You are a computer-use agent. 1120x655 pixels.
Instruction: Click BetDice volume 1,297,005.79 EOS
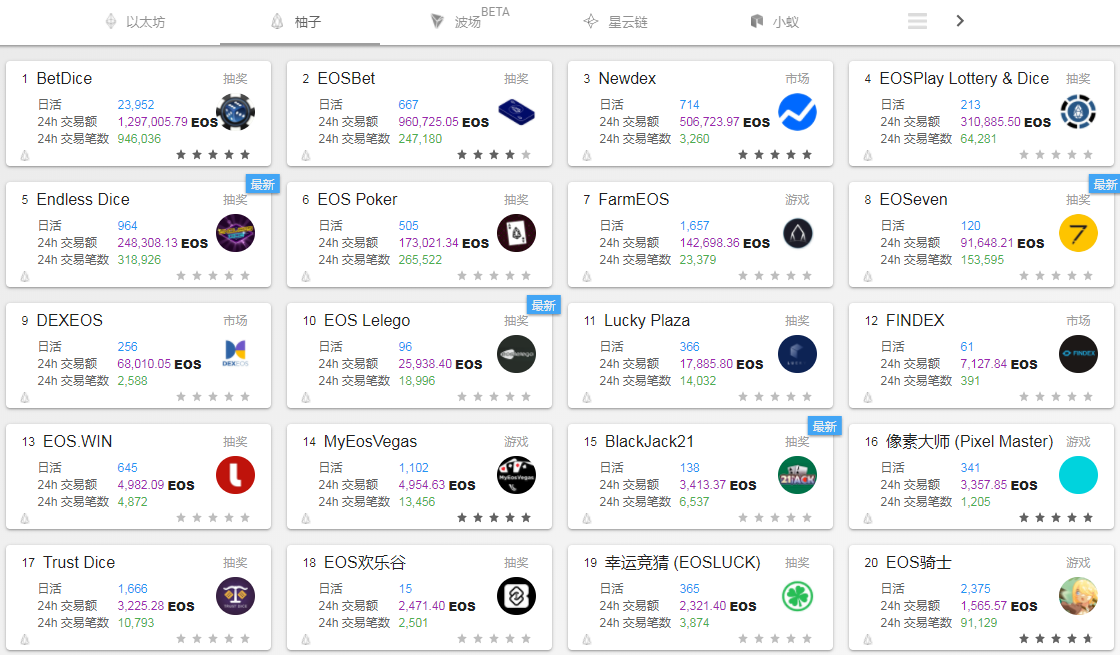168,122
